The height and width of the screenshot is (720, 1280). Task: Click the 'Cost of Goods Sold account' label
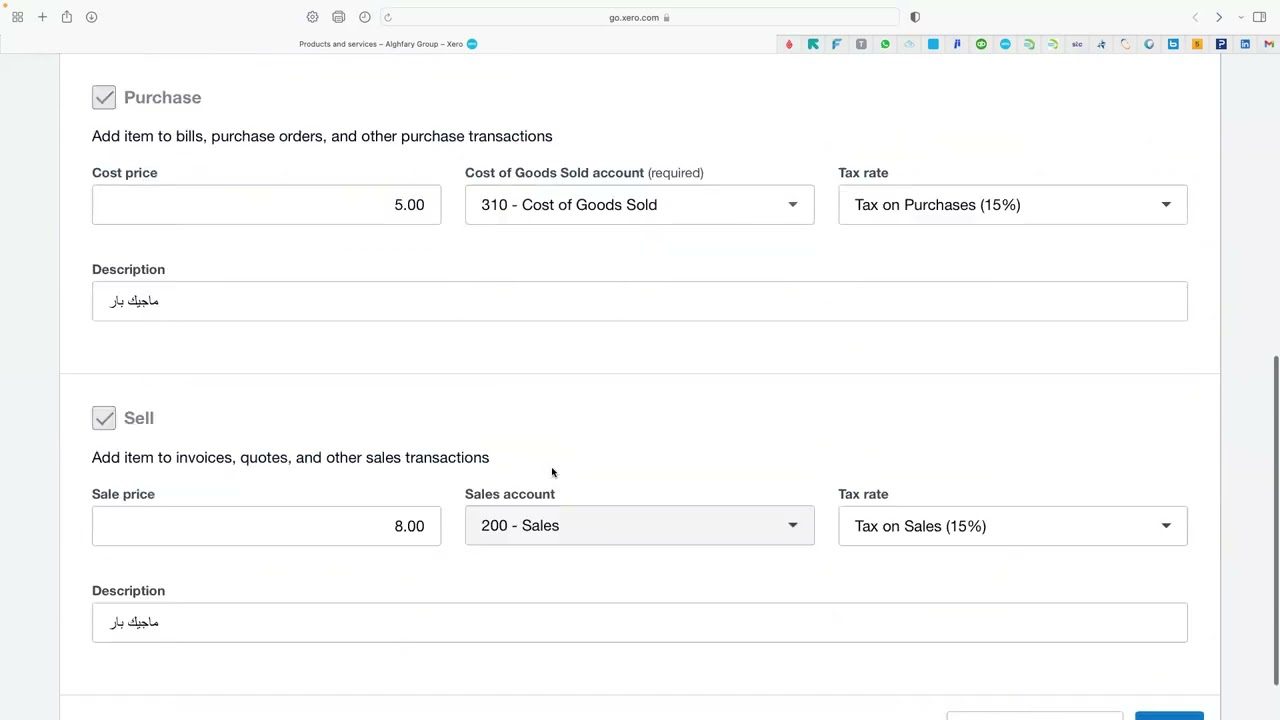coord(554,173)
